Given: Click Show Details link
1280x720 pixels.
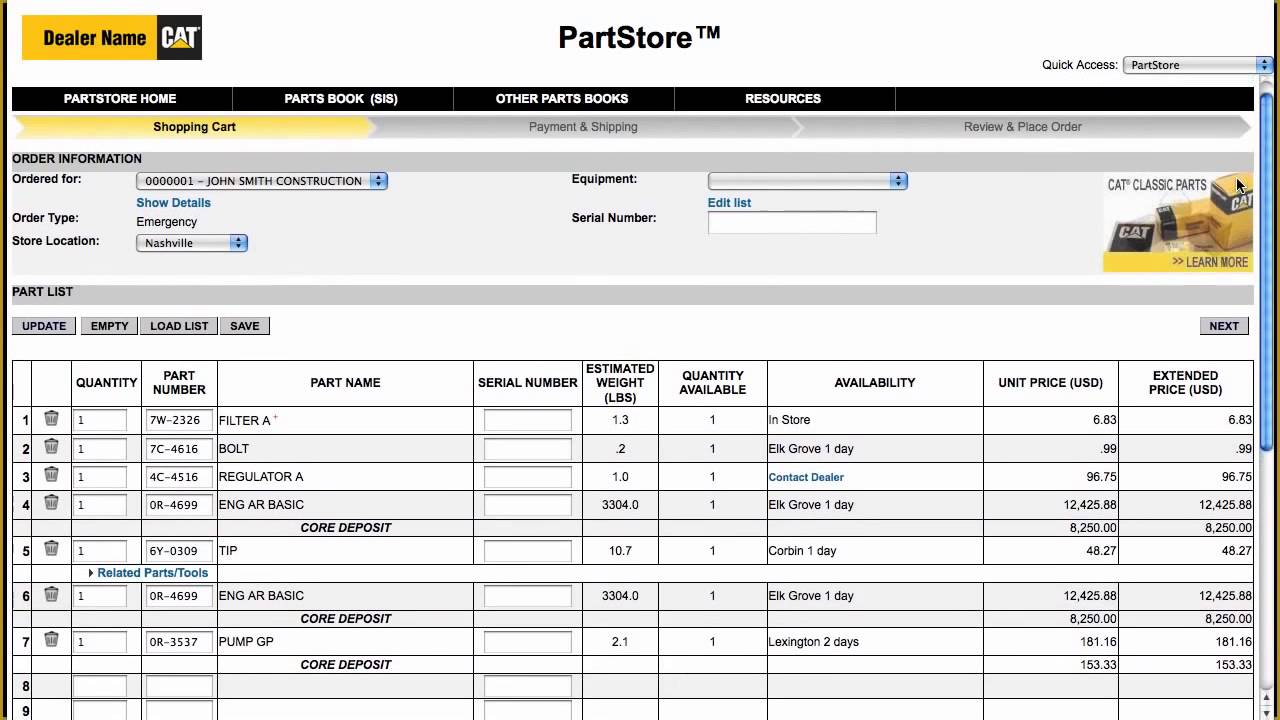Looking at the screenshot, I should tap(173, 203).
